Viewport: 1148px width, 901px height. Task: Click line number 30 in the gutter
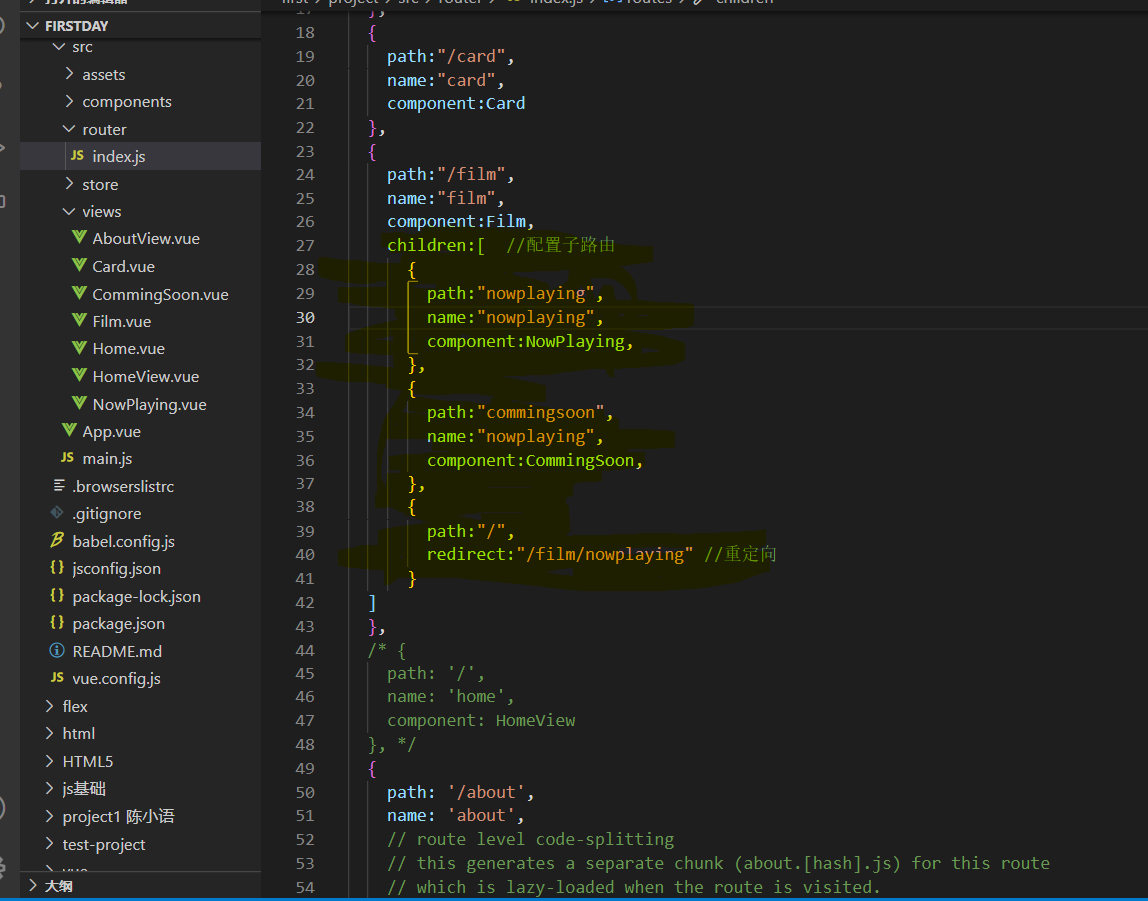[x=305, y=318]
